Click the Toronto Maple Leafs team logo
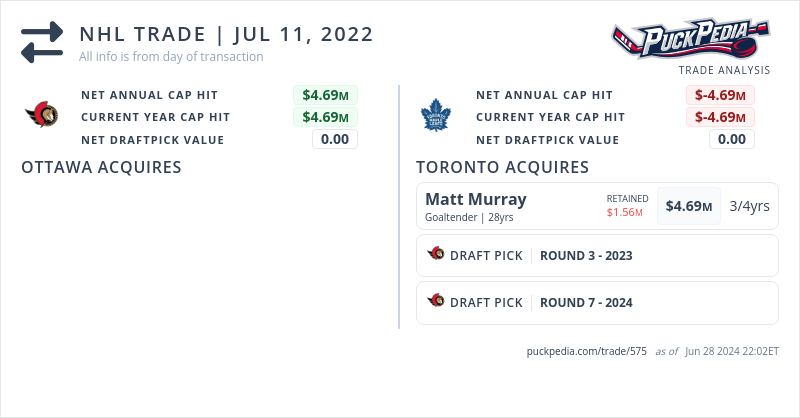Screen dimensions: 800x418 (436, 117)
